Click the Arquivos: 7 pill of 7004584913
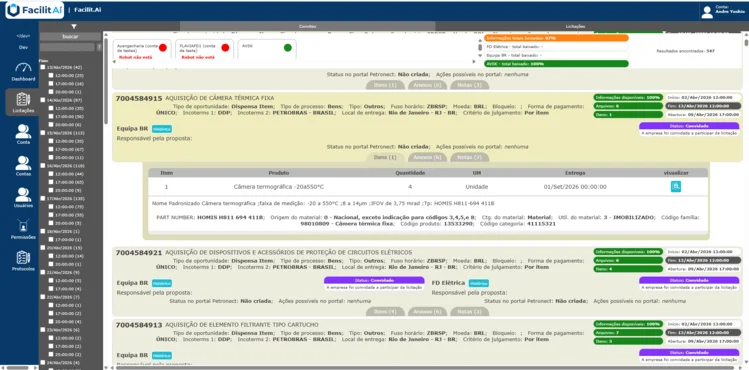This screenshot has width=749, height=370. click(628, 332)
